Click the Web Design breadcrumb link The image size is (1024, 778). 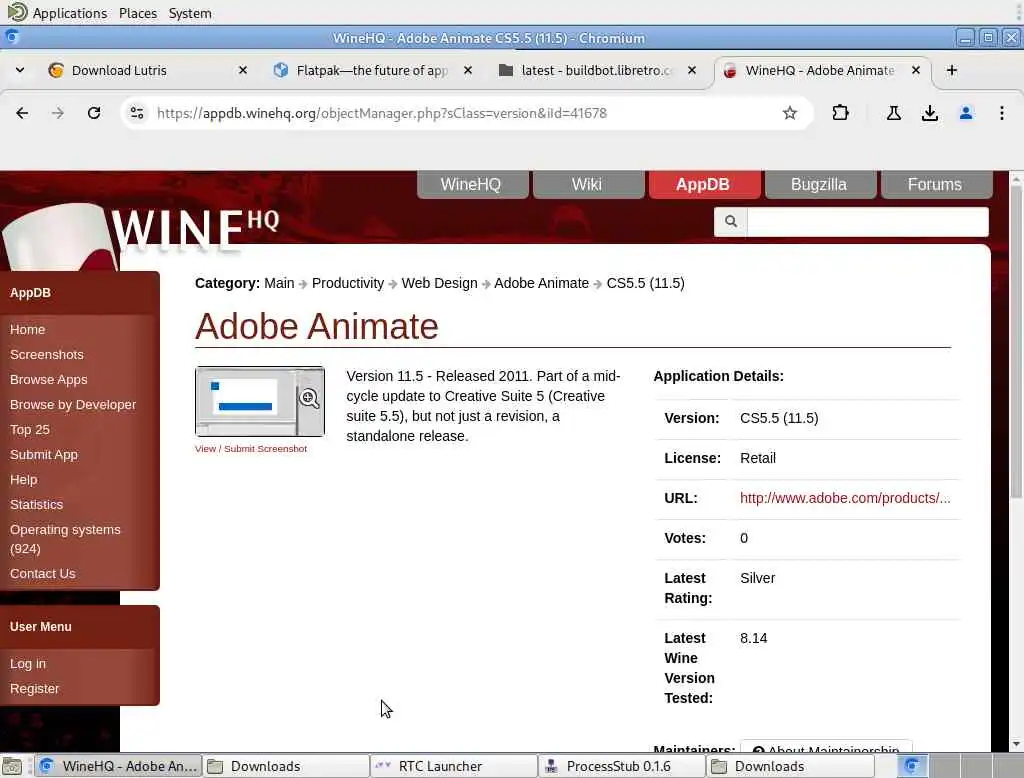click(439, 283)
